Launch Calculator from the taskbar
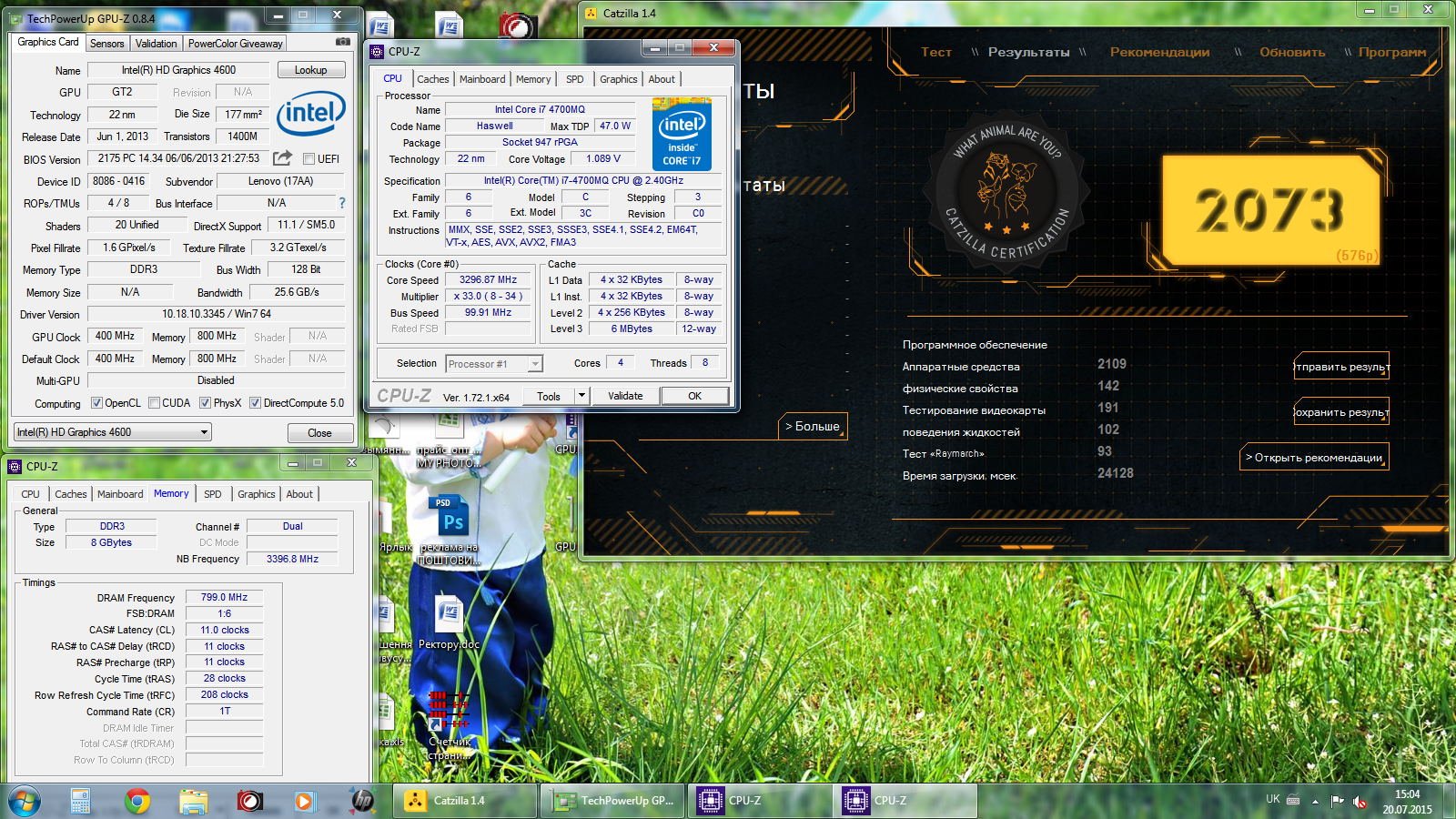This screenshot has height=819, width=1456. click(x=80, y=801)
